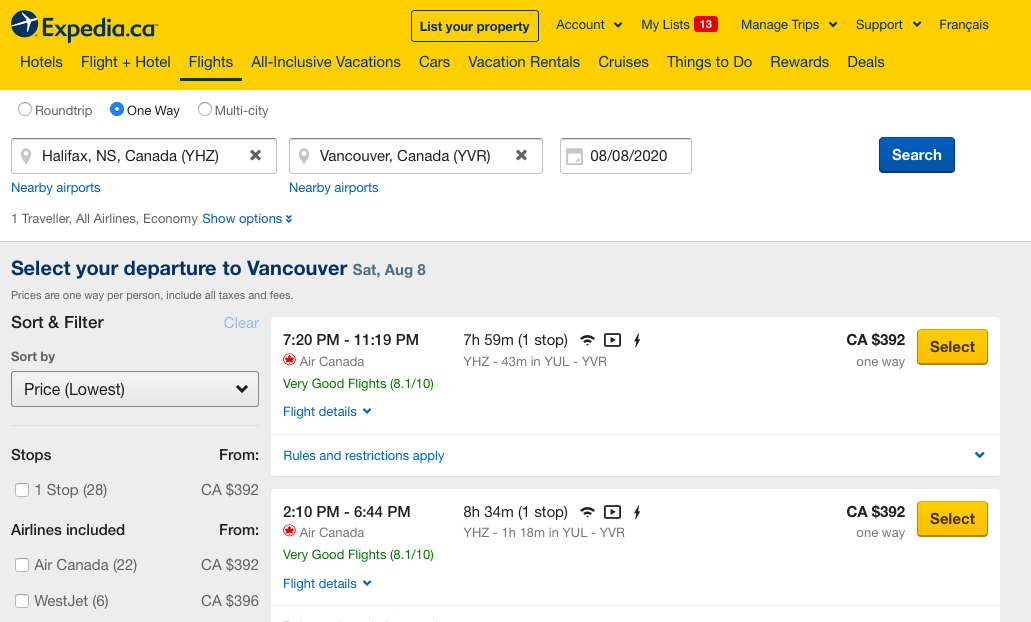Select the 7:20 PM Air Canada flight
This screenshot has width=1031, height=622.
(x=952, y=347)
